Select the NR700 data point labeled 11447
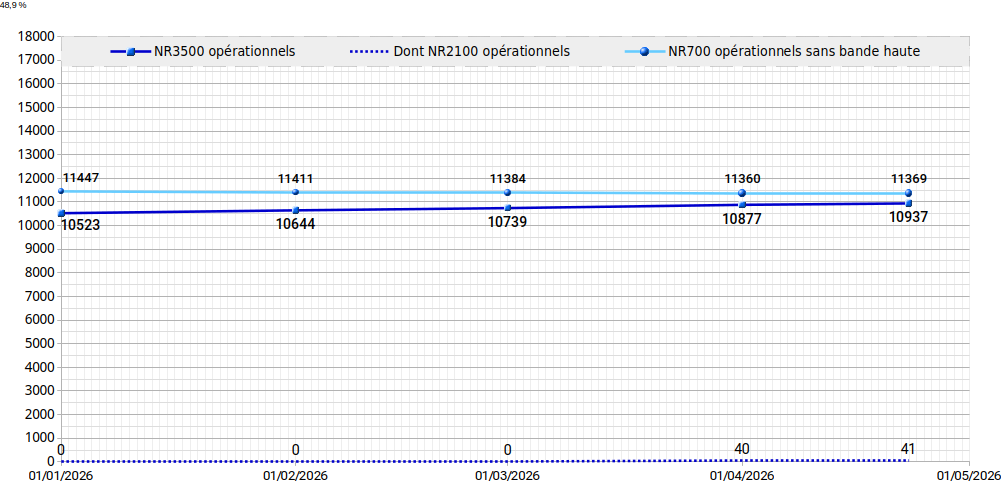 pyautogui.click(x=61, y=191)
